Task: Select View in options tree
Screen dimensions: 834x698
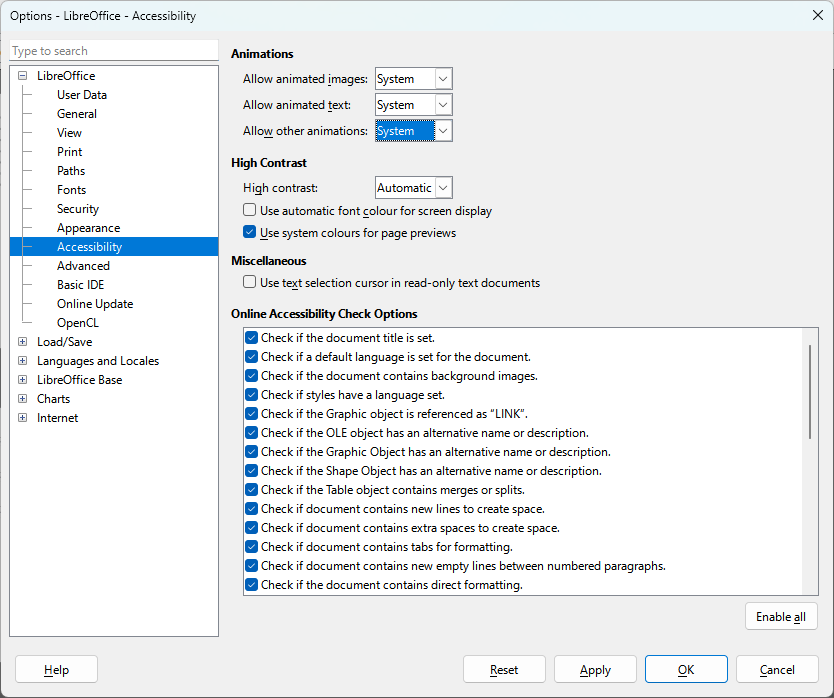Action: tap(69, 132)
